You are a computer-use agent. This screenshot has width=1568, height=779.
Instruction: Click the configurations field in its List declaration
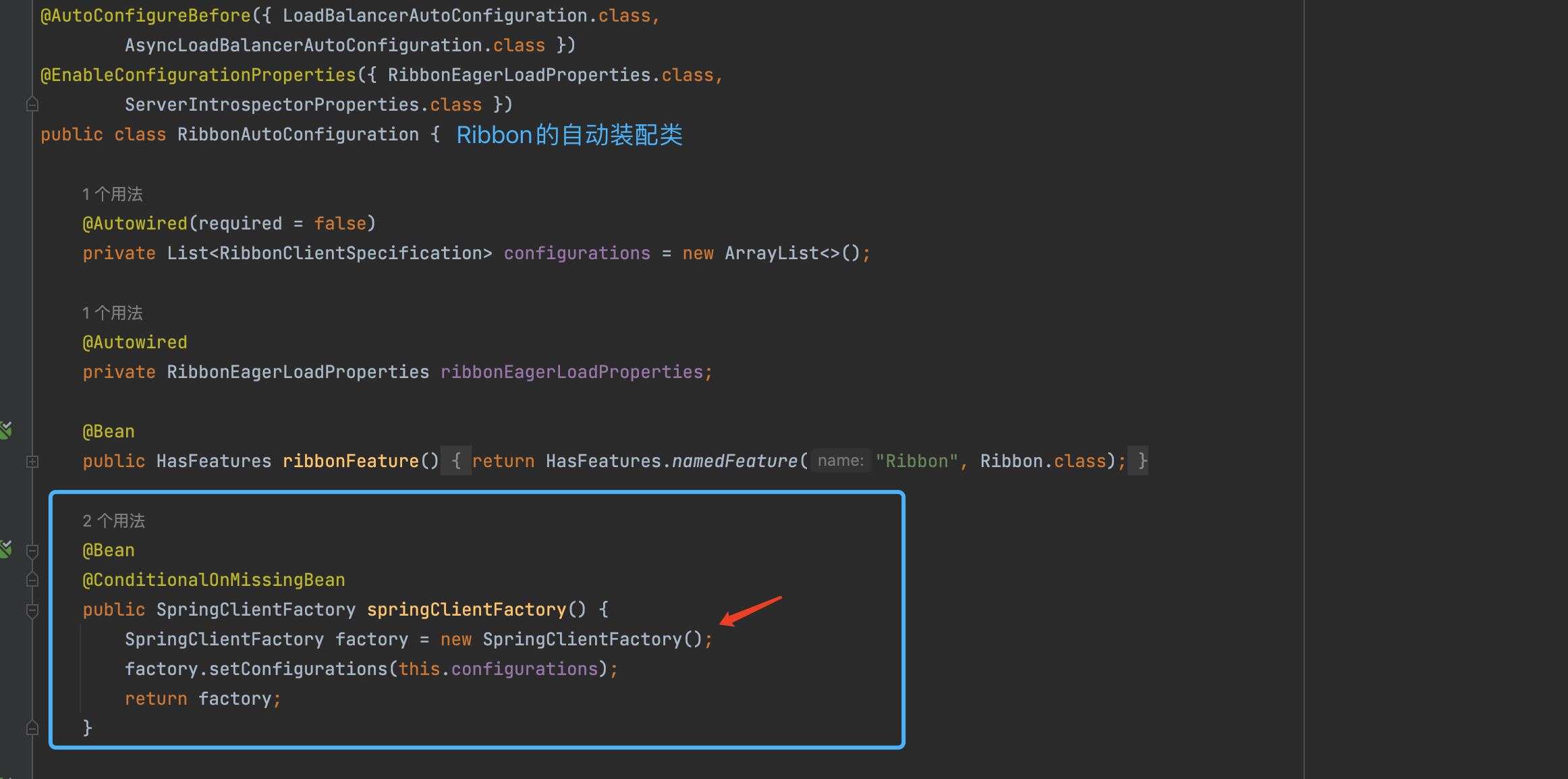click(x=578, y=253)
